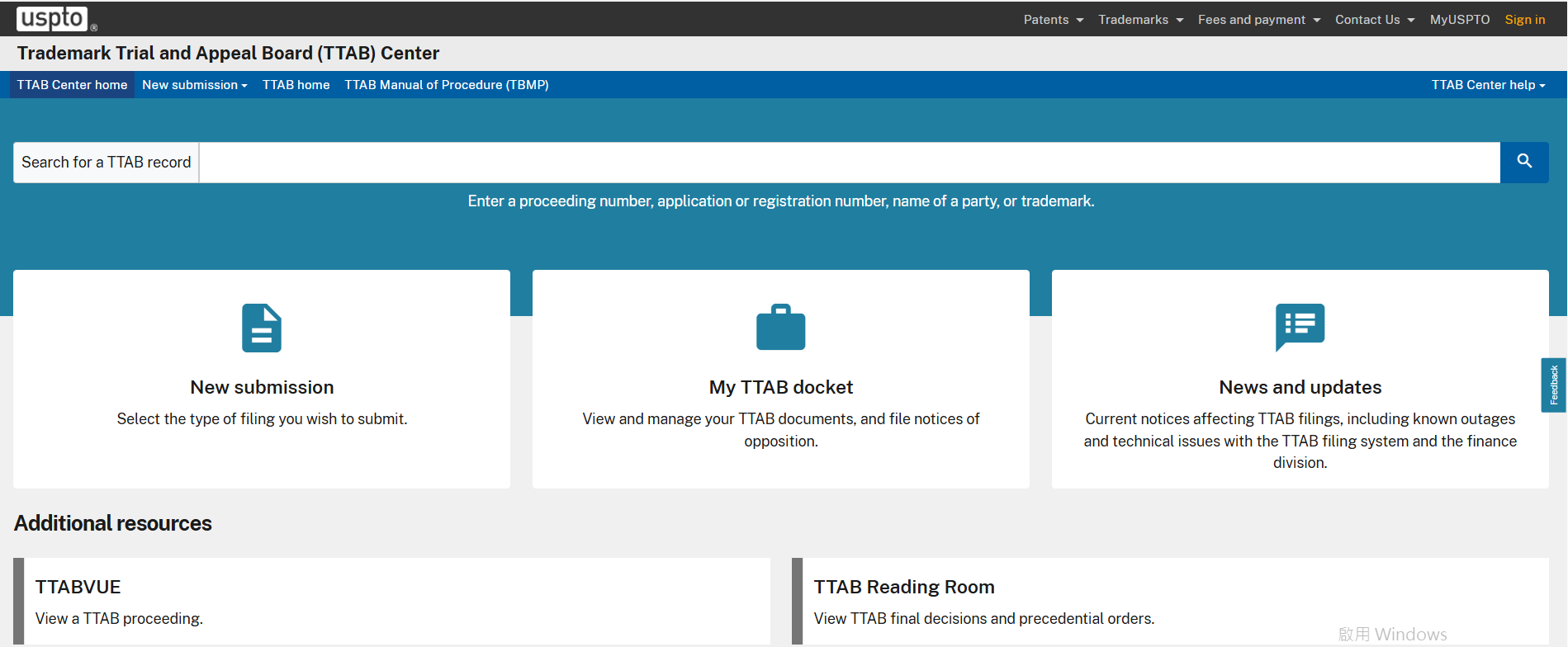Click the Sign in link
This screenshot has width=1568, height=647.
pyautogui.click(x=1525, y=20)
